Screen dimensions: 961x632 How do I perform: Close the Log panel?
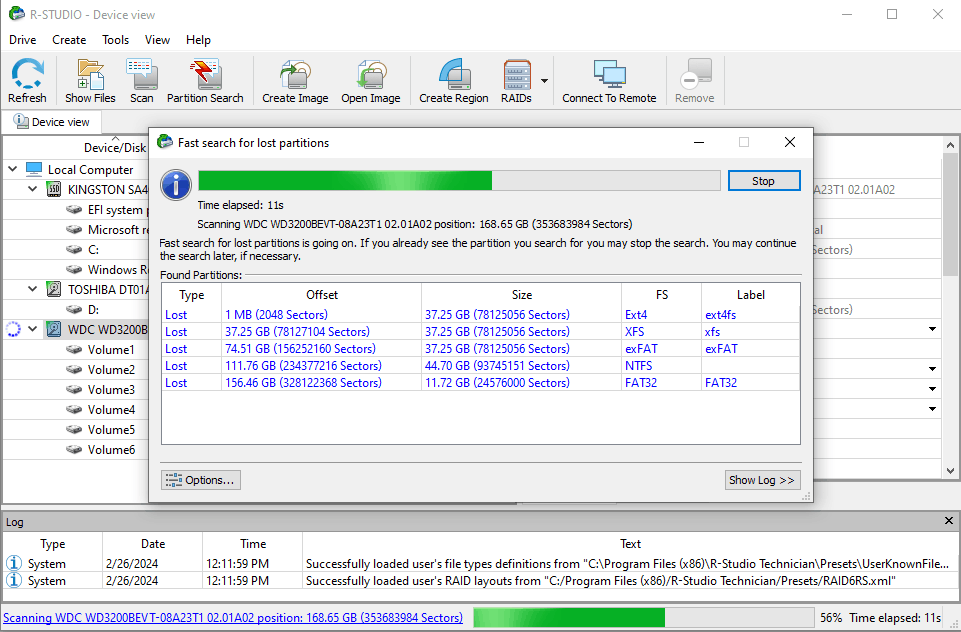(x=949, y=520)
